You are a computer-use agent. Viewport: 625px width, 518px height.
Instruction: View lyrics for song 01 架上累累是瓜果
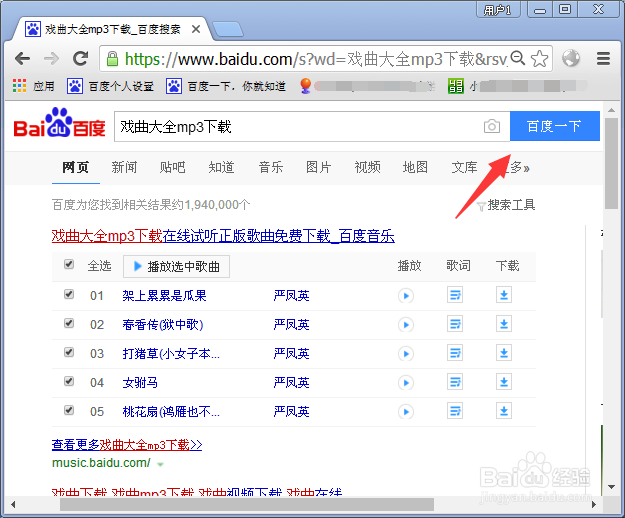[x=455, y=295]
